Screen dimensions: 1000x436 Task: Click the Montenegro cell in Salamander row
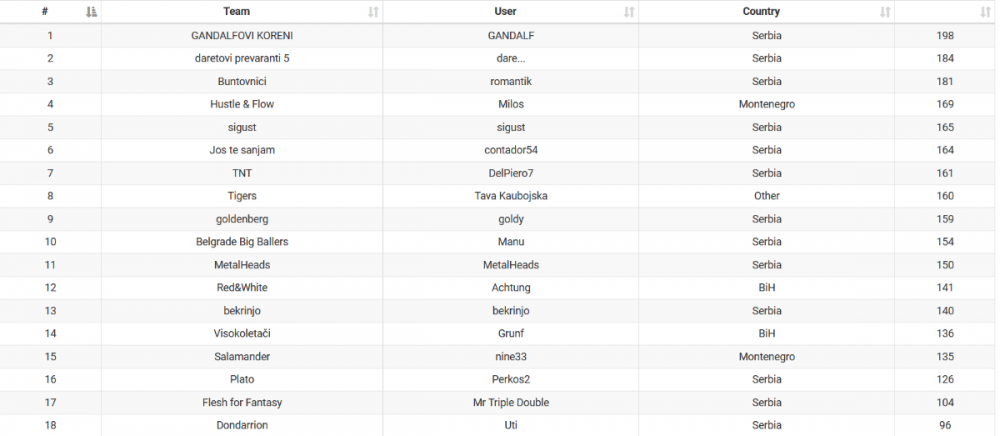(766, 356)
